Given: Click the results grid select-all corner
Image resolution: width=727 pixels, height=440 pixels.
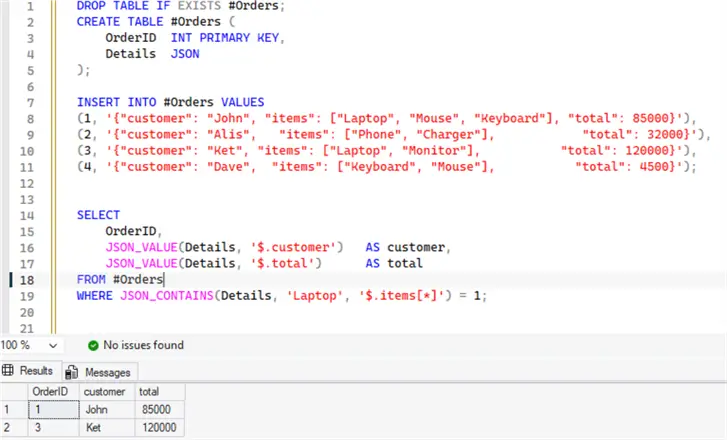Looking at the screenshot, I should click(14, 392).
